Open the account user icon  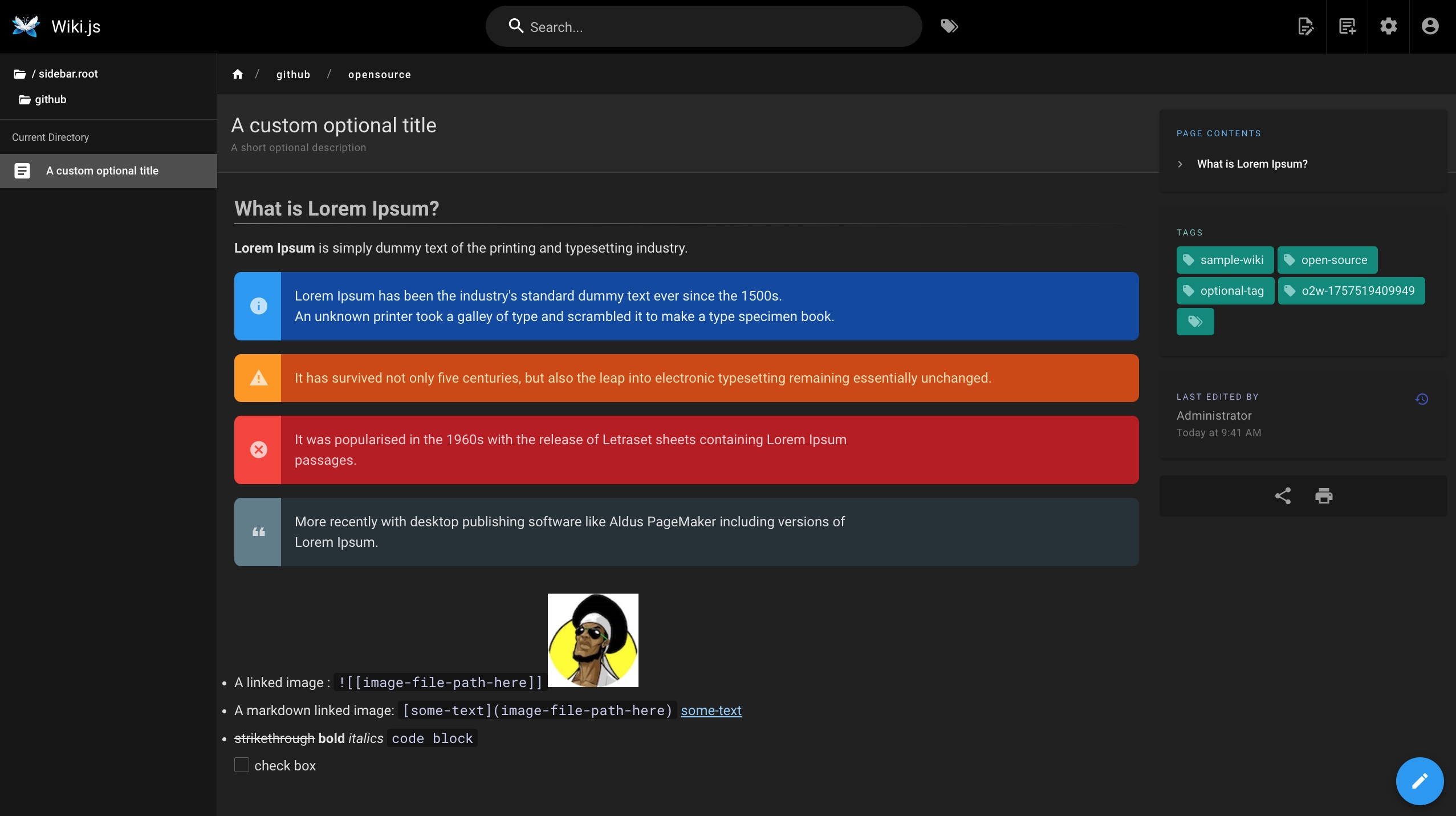point(1430,26)
